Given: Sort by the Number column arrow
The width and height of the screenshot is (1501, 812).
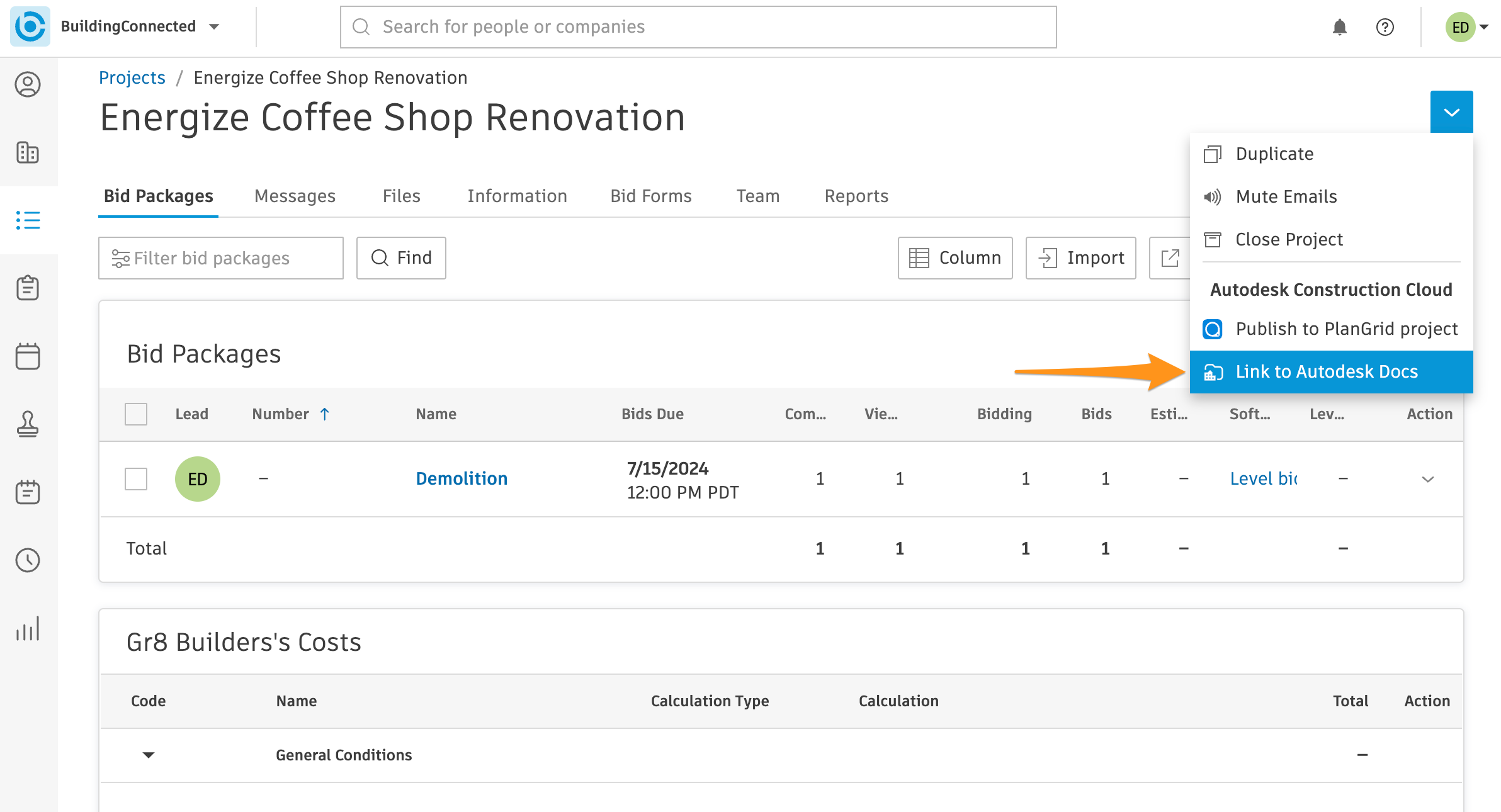Looking at the screenshot, I should pyautogui.click(x=325, y=414).
